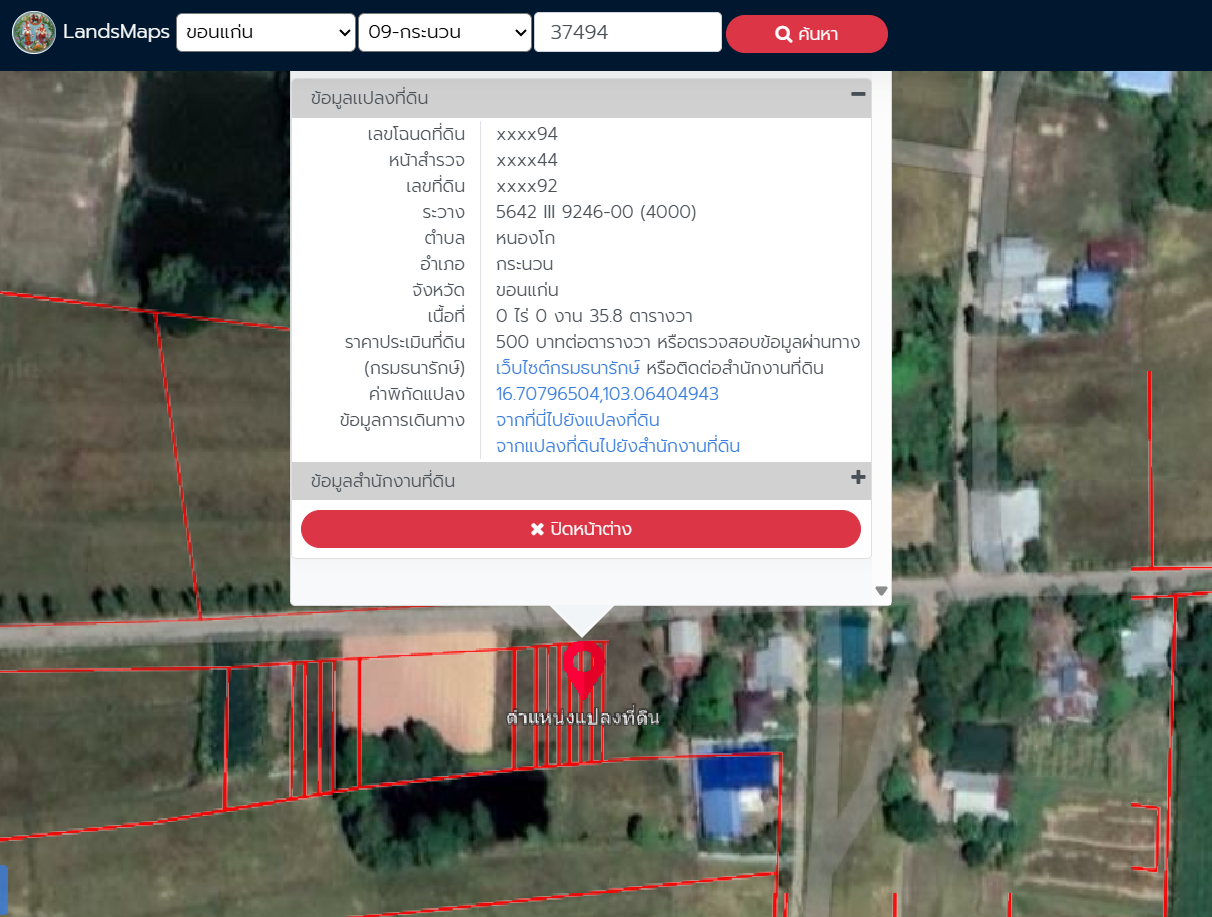Click the ตำแหน่งแปลงที่ดิน map label
The image size is (1212, 917).
[583, 718]
